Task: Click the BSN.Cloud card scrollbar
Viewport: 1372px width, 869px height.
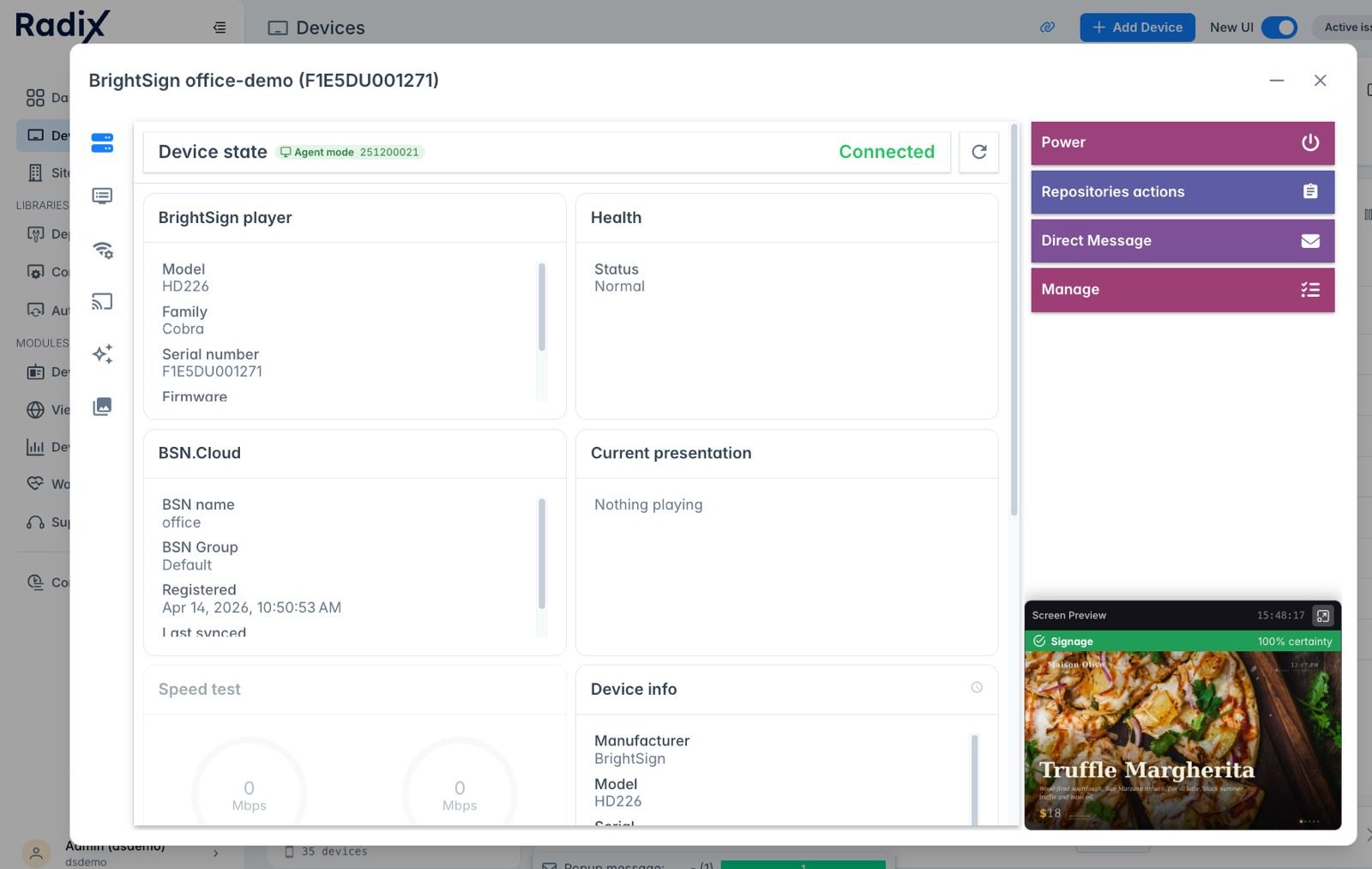Action: 541,553
